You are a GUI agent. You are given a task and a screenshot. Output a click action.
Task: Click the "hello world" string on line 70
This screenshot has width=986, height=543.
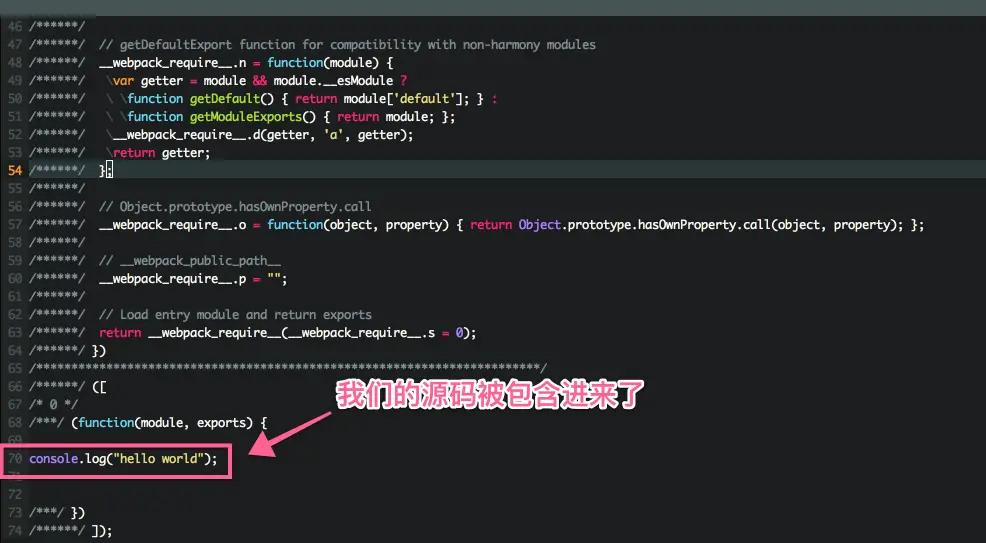[158, 459]
